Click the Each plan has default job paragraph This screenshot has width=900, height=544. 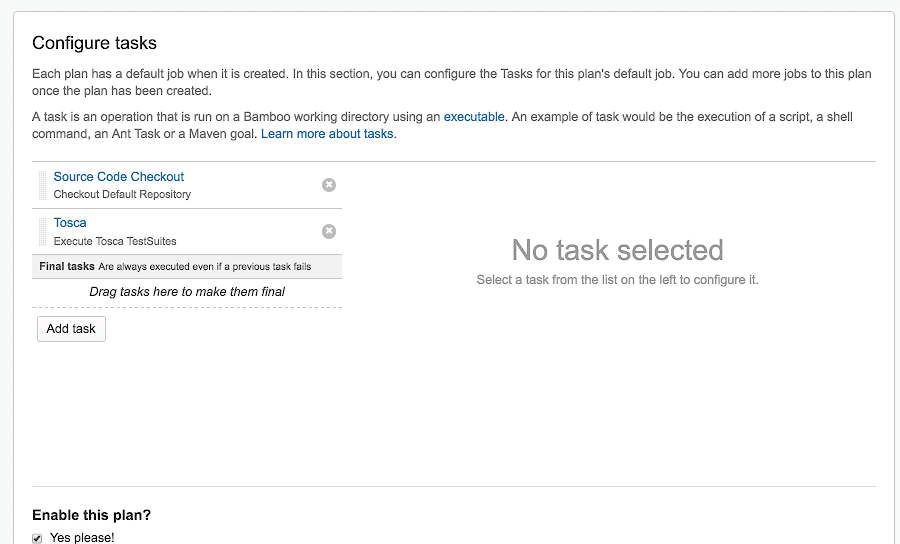point(452,82)
